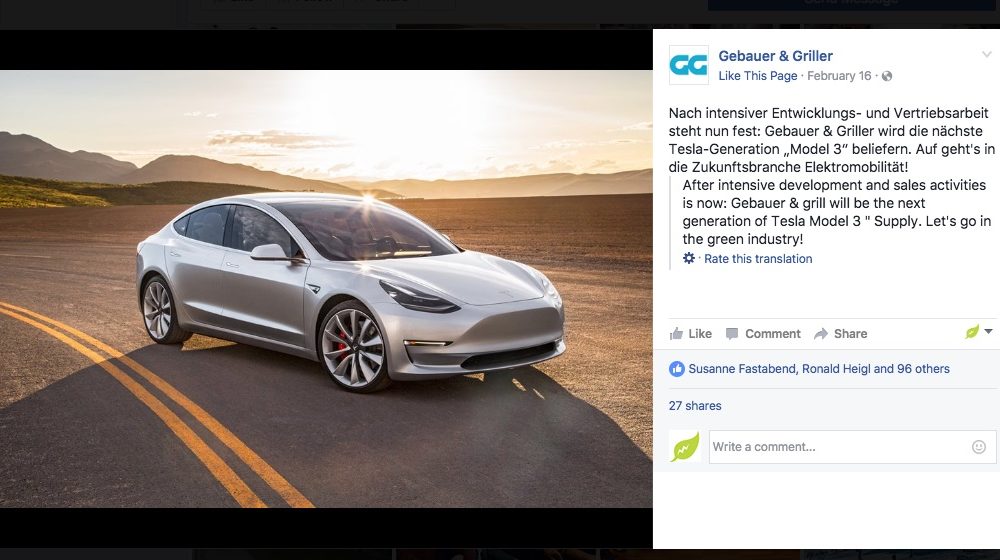This screenshot has height=560, width=1000.
Task: Click the Write a comment field
Action: point(852,447)
